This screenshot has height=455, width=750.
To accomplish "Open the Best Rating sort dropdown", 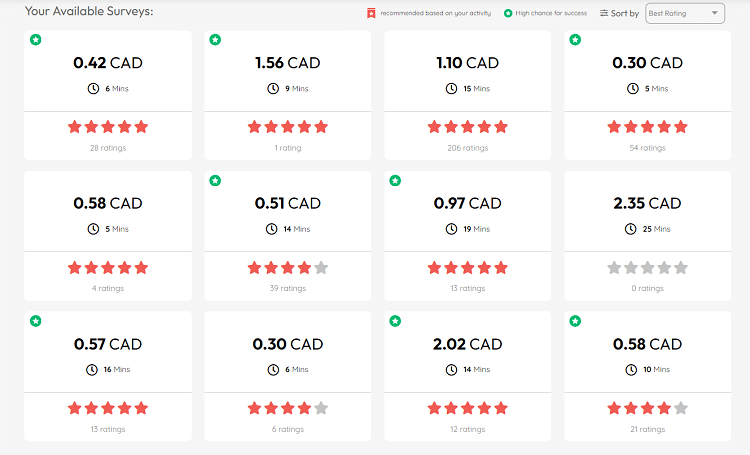I will click(x=685, y=13).
